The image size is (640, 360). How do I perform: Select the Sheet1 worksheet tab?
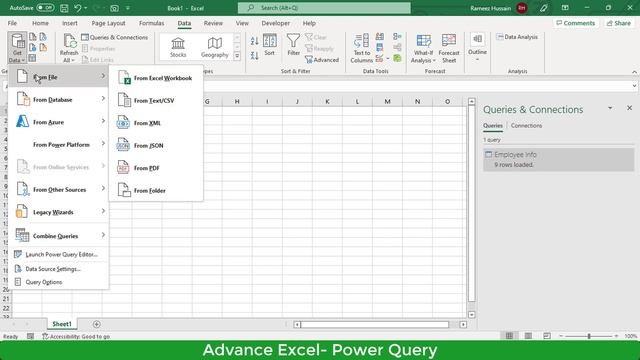tap(62, 324)
